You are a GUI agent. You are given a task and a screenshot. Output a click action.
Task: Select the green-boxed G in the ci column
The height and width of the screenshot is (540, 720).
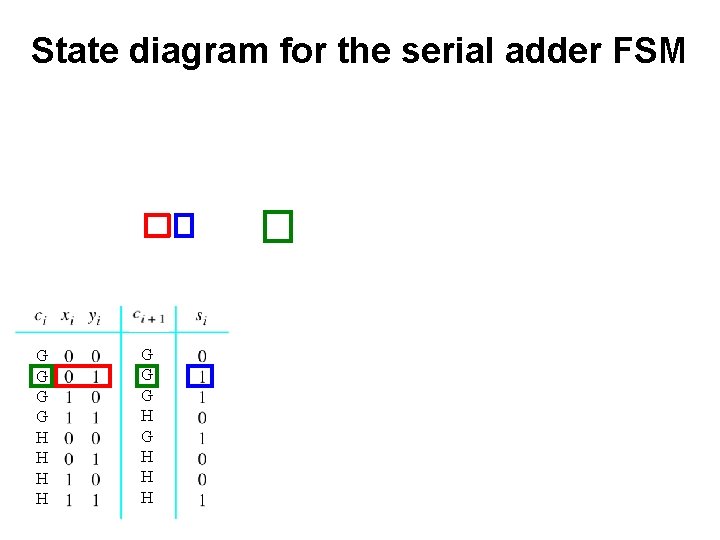[x=42, y=376]
